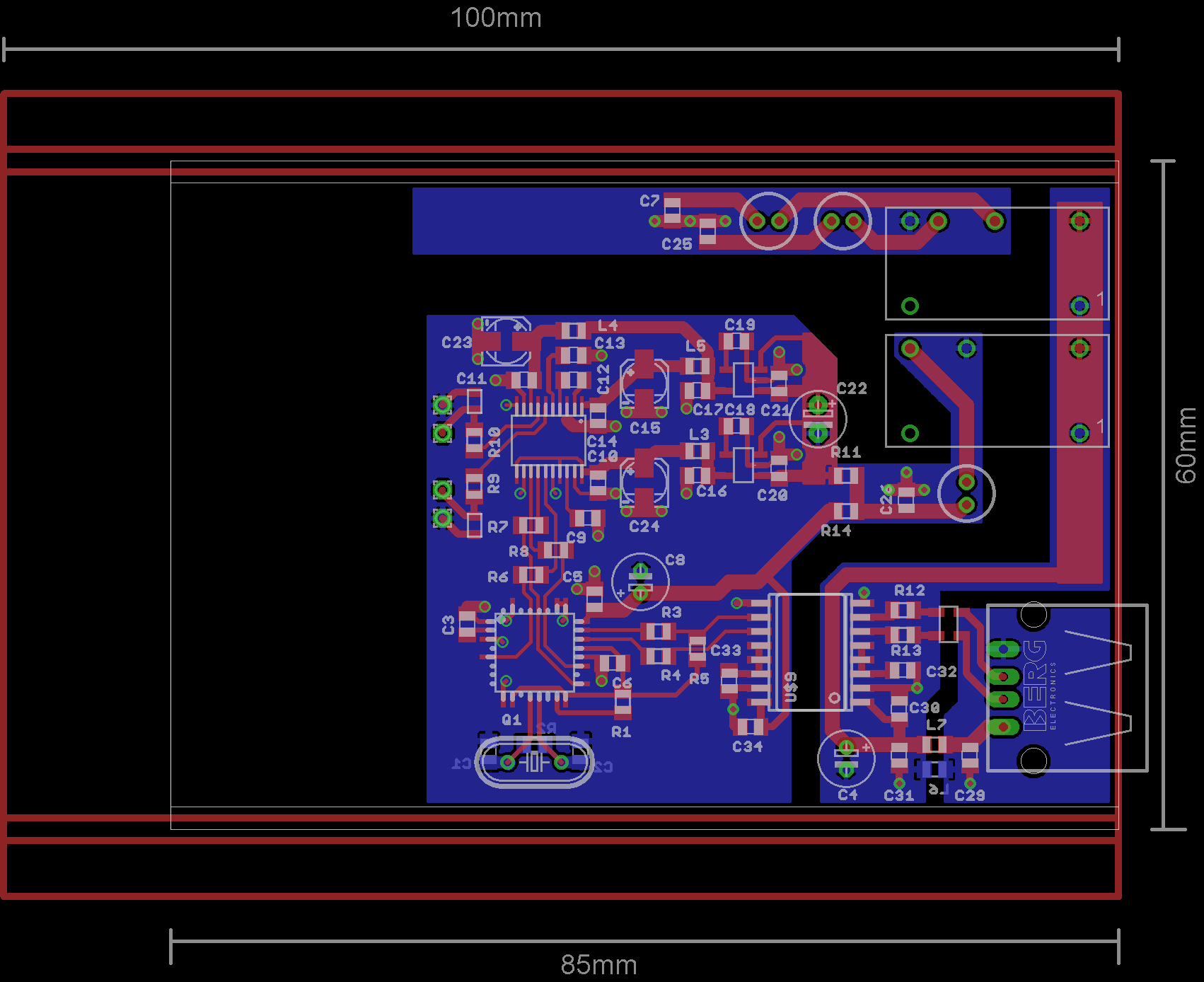
Task: Click the 60mm vertical dimension label
Action: (x=1186, y=446)
